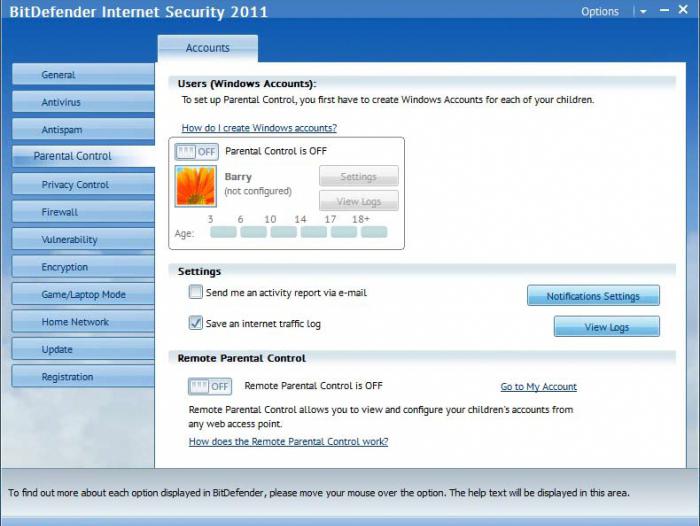Click Barry's orange flower account picture
Screen dimensions: 700x526
pyautogui.click(x=196, y=186)
